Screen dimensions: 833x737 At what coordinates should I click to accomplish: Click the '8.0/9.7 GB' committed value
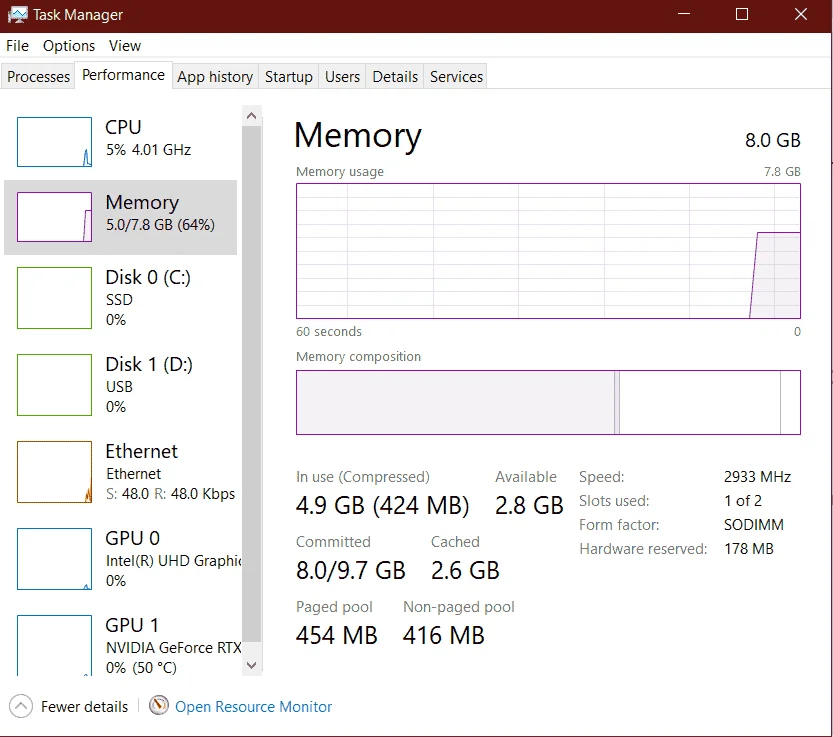point(351,570)
